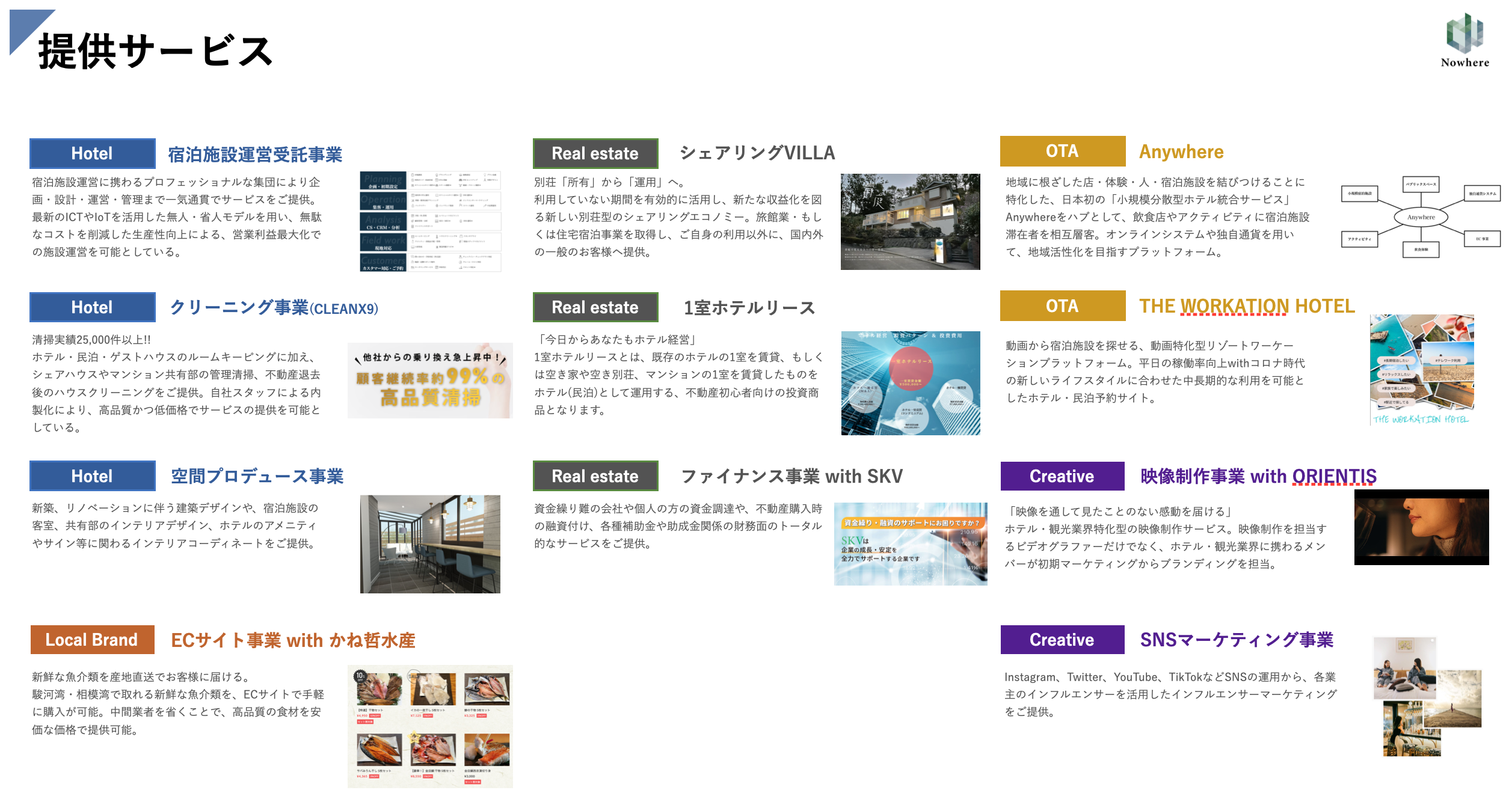The width and height of the screenshot is (1512, 802).
Task: Click the villa house photo
Action: coord(910,221)
